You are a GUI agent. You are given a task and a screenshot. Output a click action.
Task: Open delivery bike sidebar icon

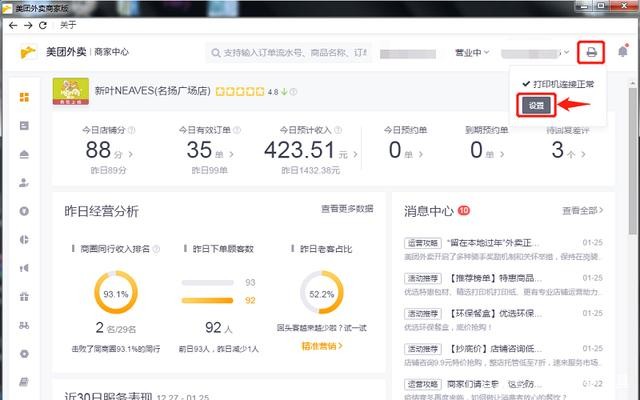pyautogui.click(x=24, y=325)
